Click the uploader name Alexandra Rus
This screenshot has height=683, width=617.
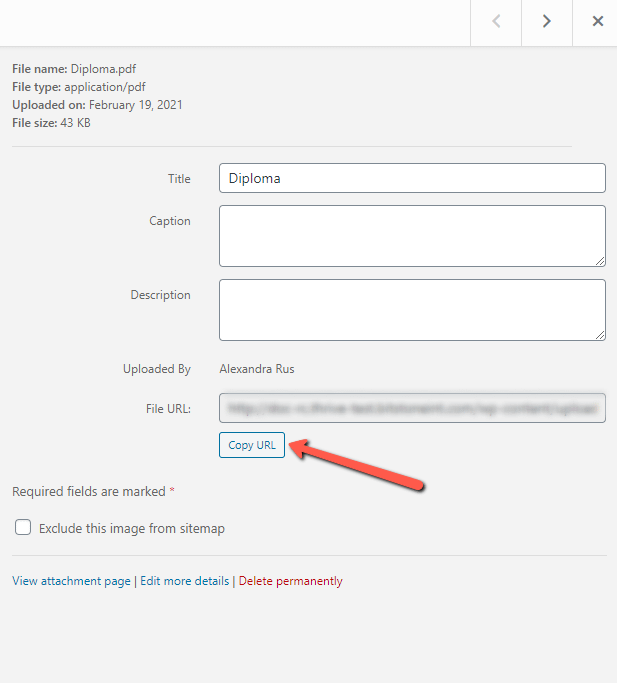(257, 369)
